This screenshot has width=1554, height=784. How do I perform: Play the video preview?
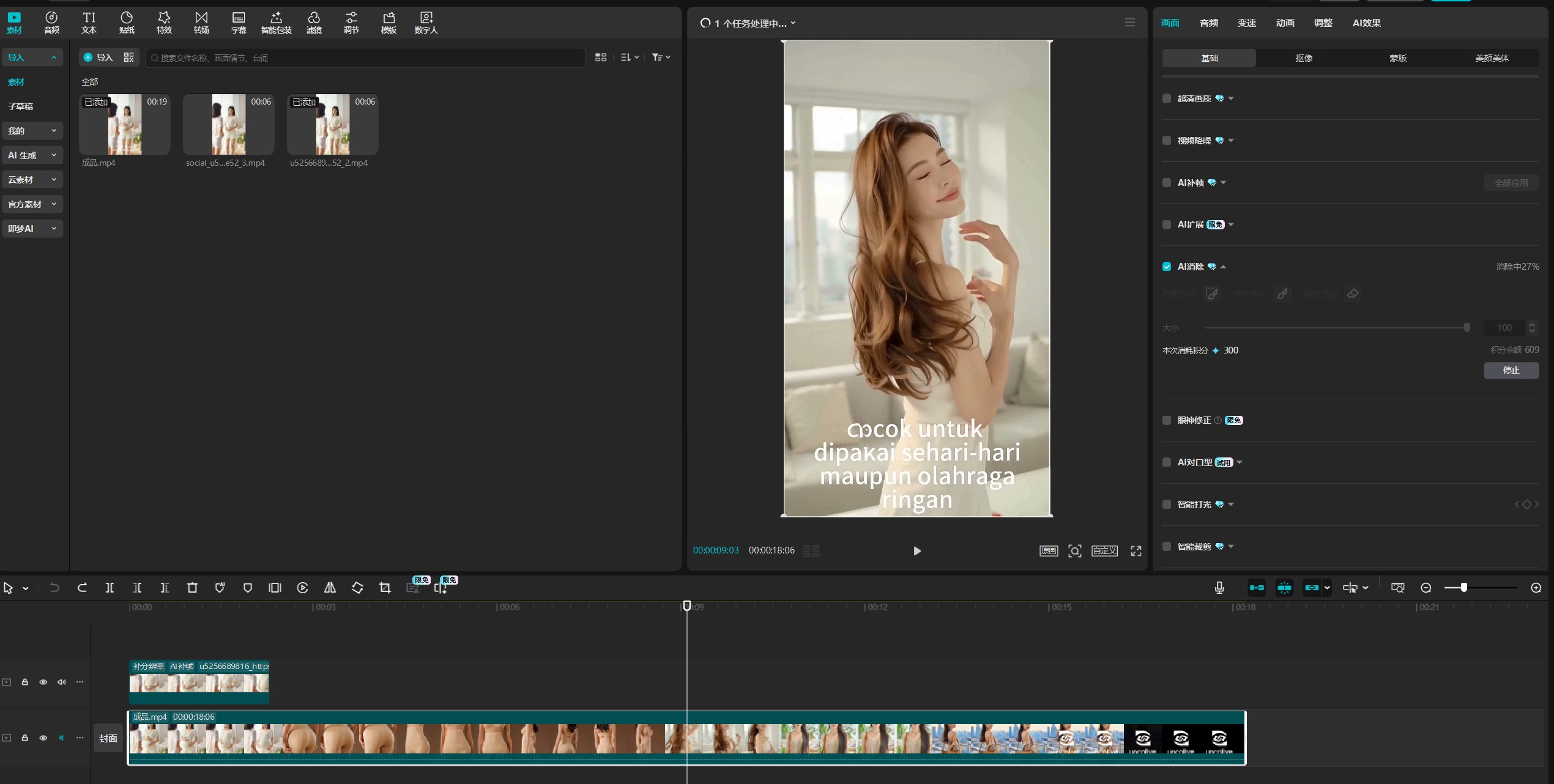[916, 551]
